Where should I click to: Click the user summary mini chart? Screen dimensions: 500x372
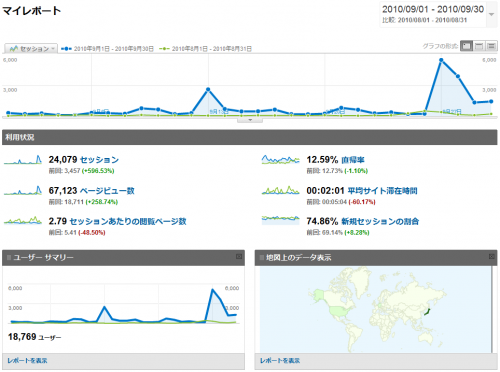click(x=123, y=304)
